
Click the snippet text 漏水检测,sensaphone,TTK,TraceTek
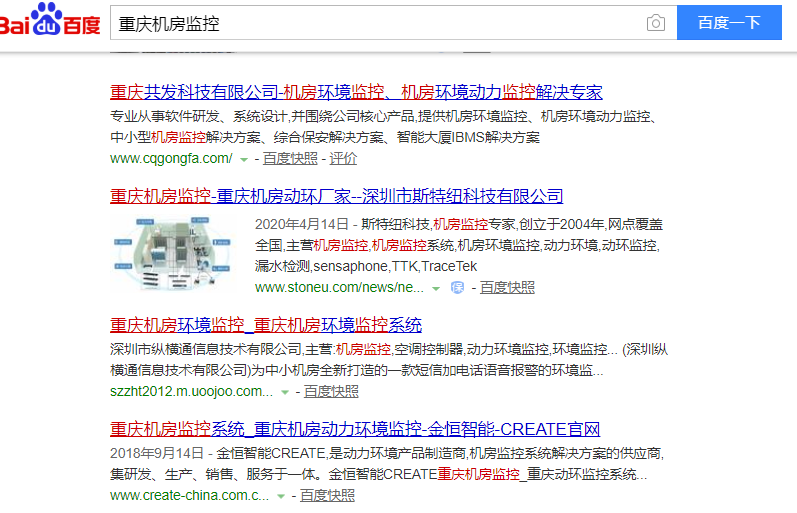pyautogui.click(x=366, y=266)
